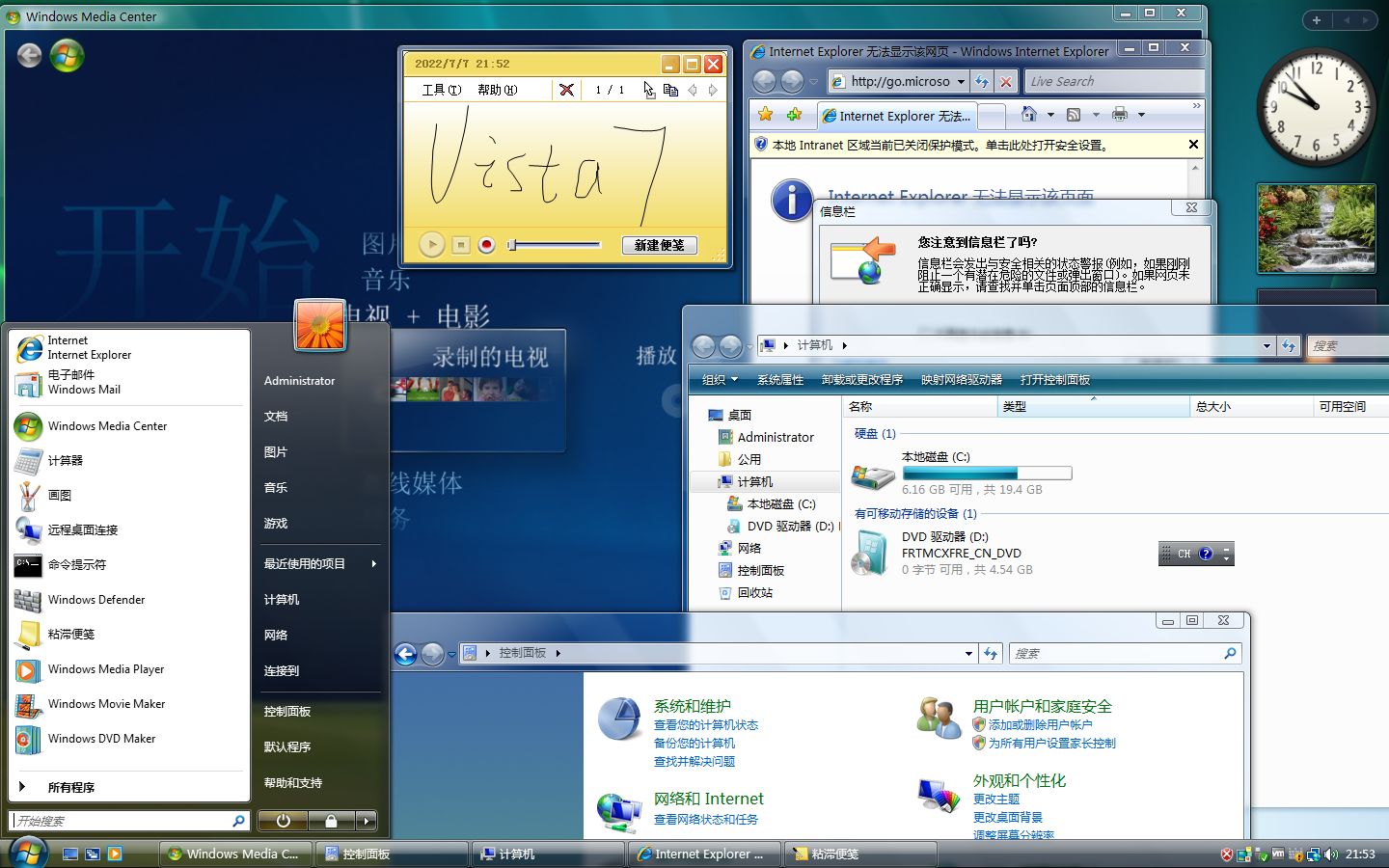Open Remote Desktop Connection (远程桌面连接)
The height and width of the screenshot is (868, 1389).
(x=129, y=529)
